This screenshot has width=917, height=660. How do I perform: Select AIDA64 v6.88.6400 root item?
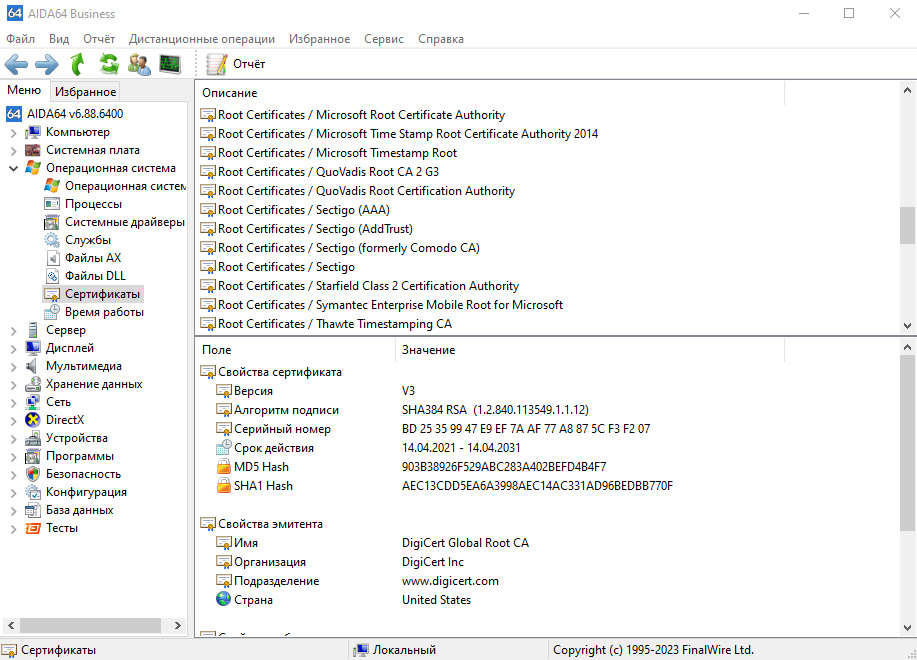pyautogui.click(x=75, y=113)
